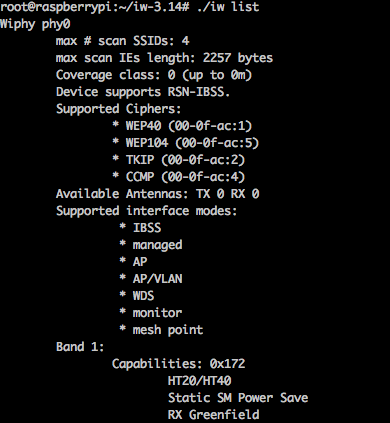Click the AP/VLAN mode entry

151,279
